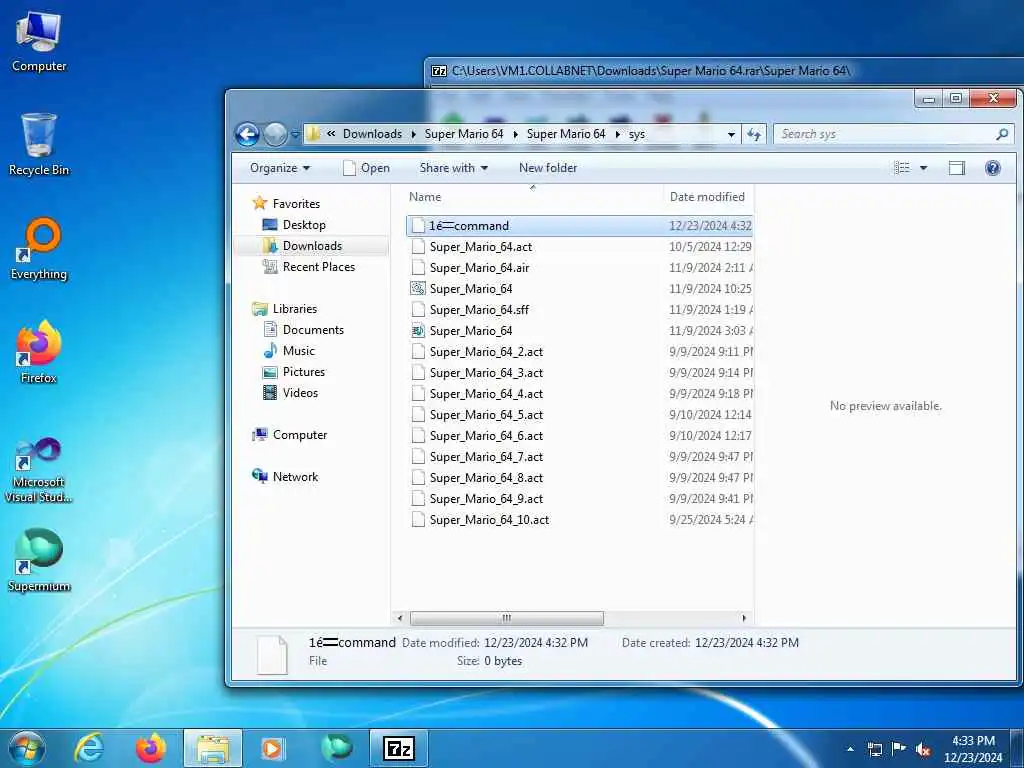
Task: Switch to Windows Explorer taskbar button
Action: pos(213,748)
